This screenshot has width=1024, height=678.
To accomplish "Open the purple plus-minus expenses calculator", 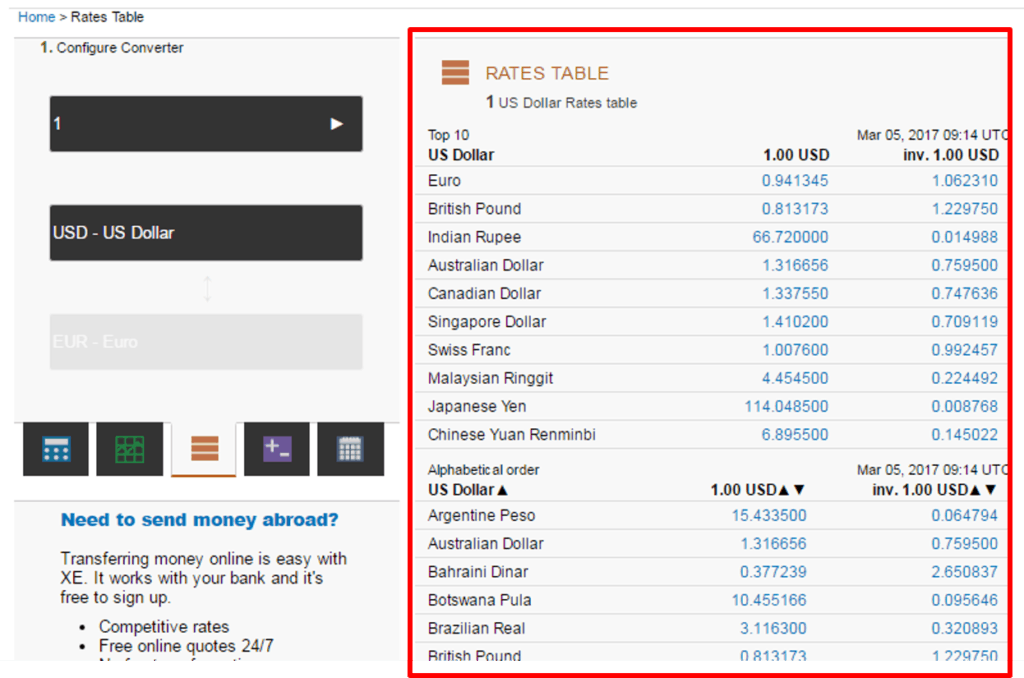I will click(277, 449).
